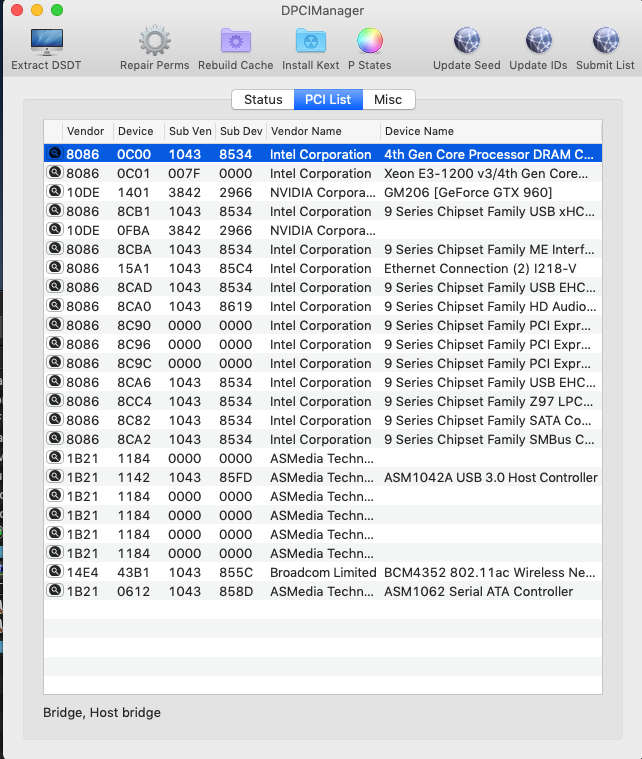Click lookup icon for device 8CAD row
This screenshot has height=759, width=642.
click(55, 287)
